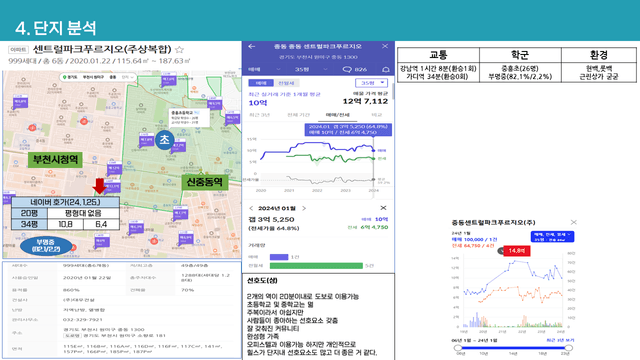Click the red down arrow marker on the map
The image size is (640, 360).
99,186
